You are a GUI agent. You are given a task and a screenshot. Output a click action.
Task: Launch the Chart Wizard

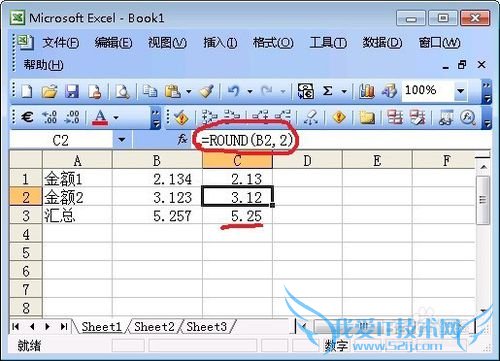coord(366,91)
